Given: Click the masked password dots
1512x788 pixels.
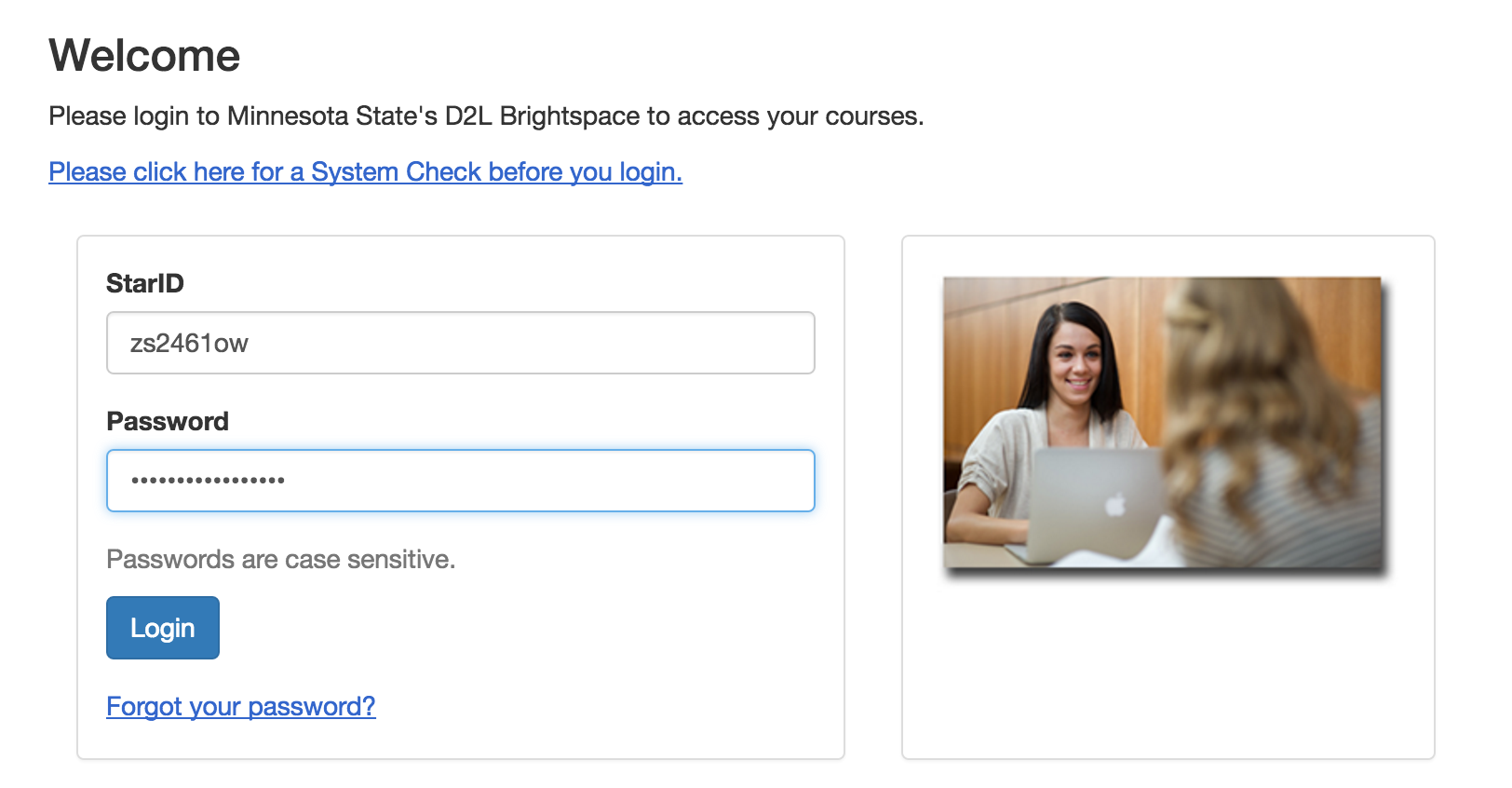Looking at the screenshot, I should (208, 481).
